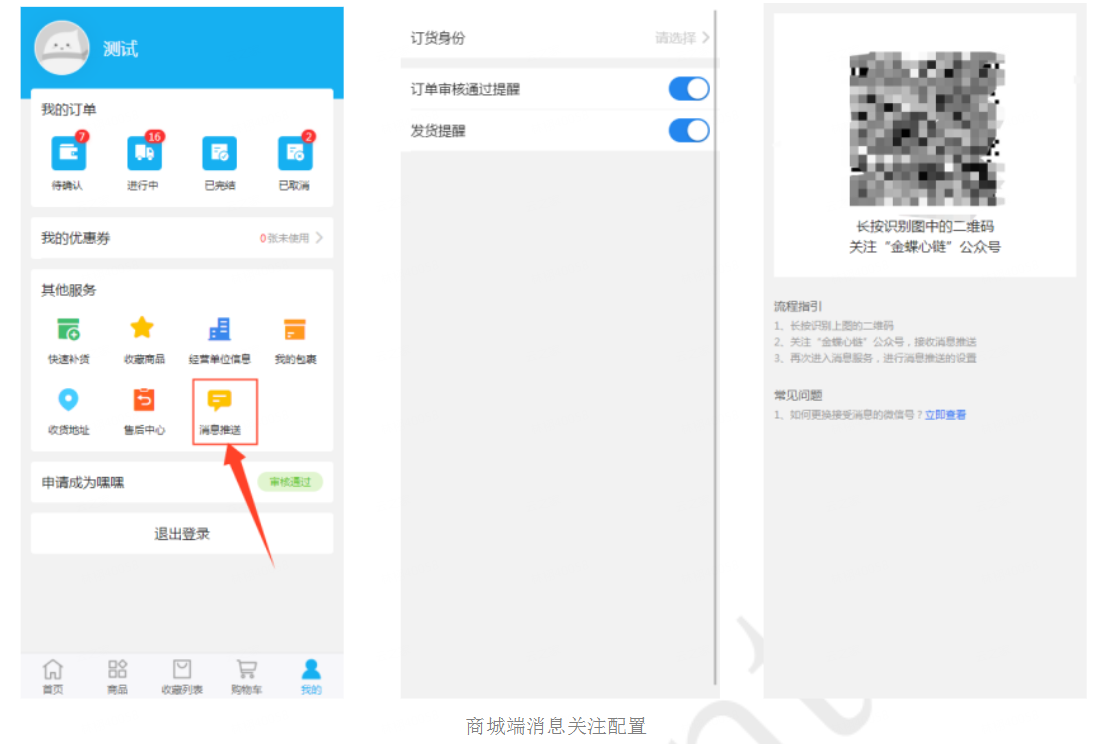Go to 收藏列表 tab
The height and width of the screenshot is (744, 1108).
pos(182,677)
